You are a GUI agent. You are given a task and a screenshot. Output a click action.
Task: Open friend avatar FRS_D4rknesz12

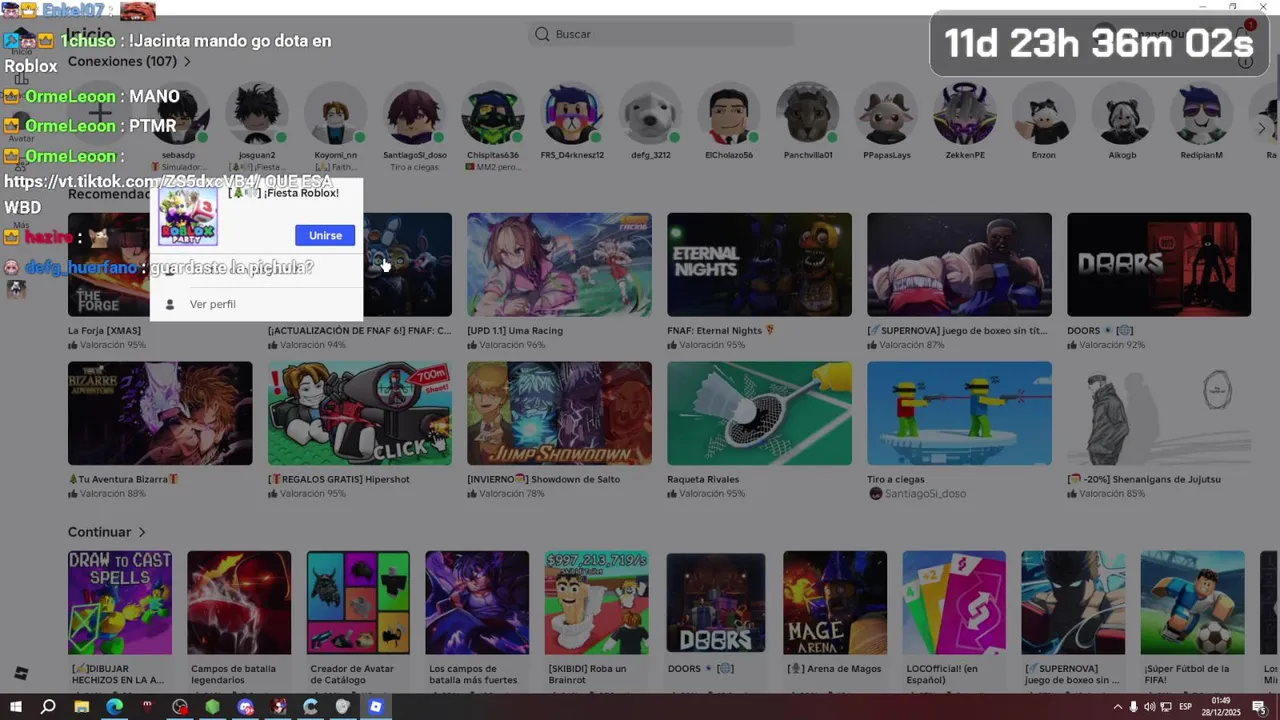[x=572, y=114]
